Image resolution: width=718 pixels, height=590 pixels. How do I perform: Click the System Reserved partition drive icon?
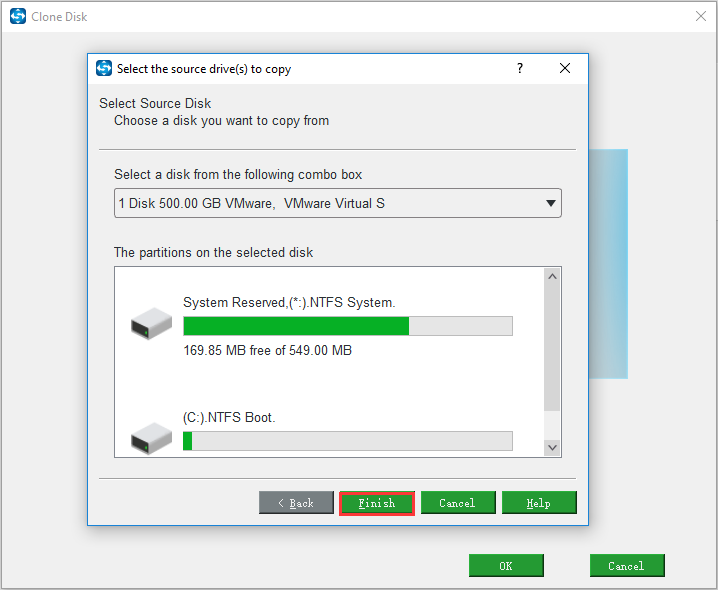[x=151, y=324]
